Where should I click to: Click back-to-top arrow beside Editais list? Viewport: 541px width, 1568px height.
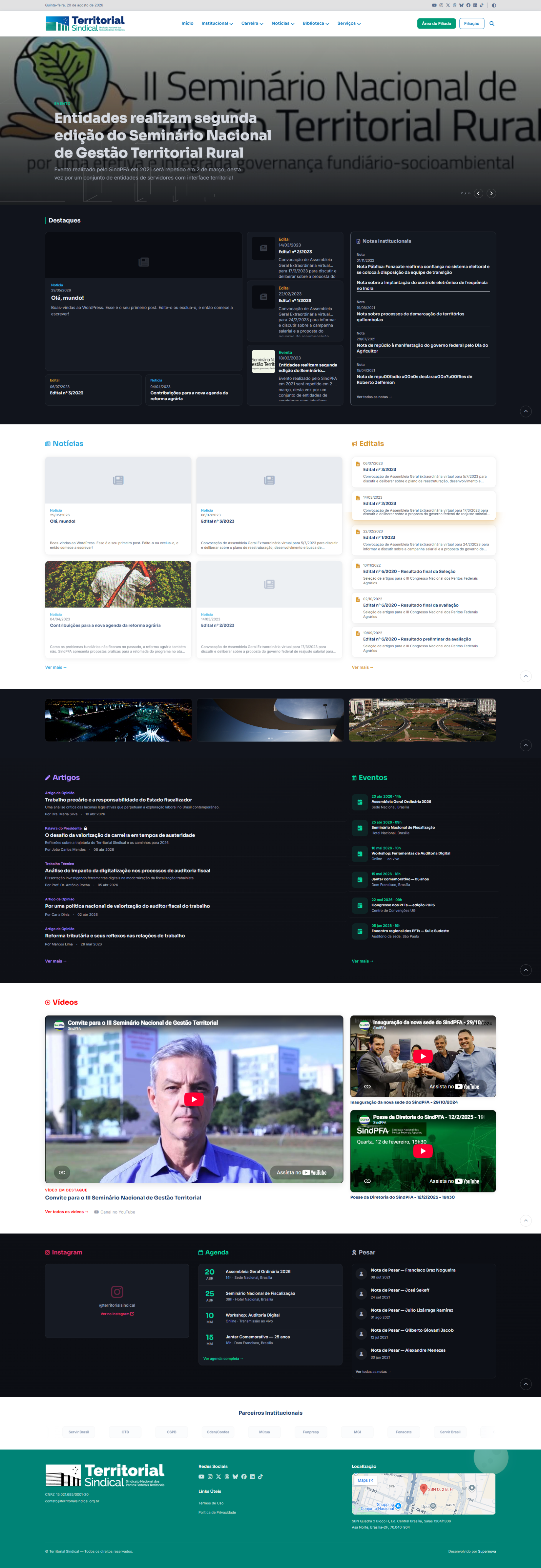click(526, 676)
